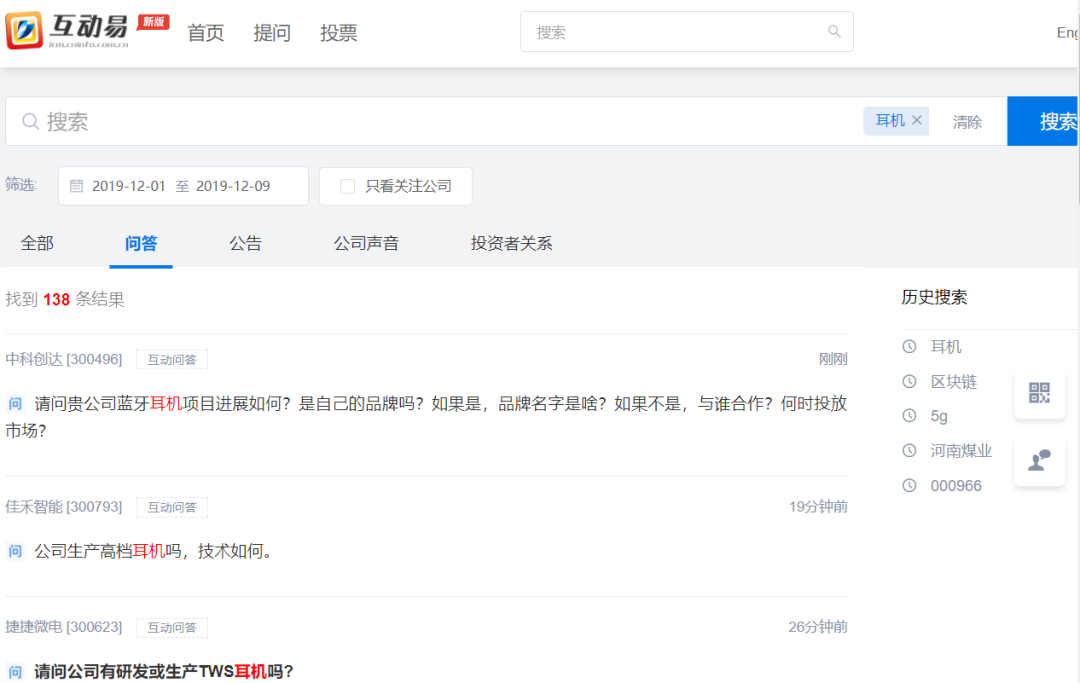This screenshot has width=1080, height=683.
Task: Open the 首页 navigation item
Action: 206,32
